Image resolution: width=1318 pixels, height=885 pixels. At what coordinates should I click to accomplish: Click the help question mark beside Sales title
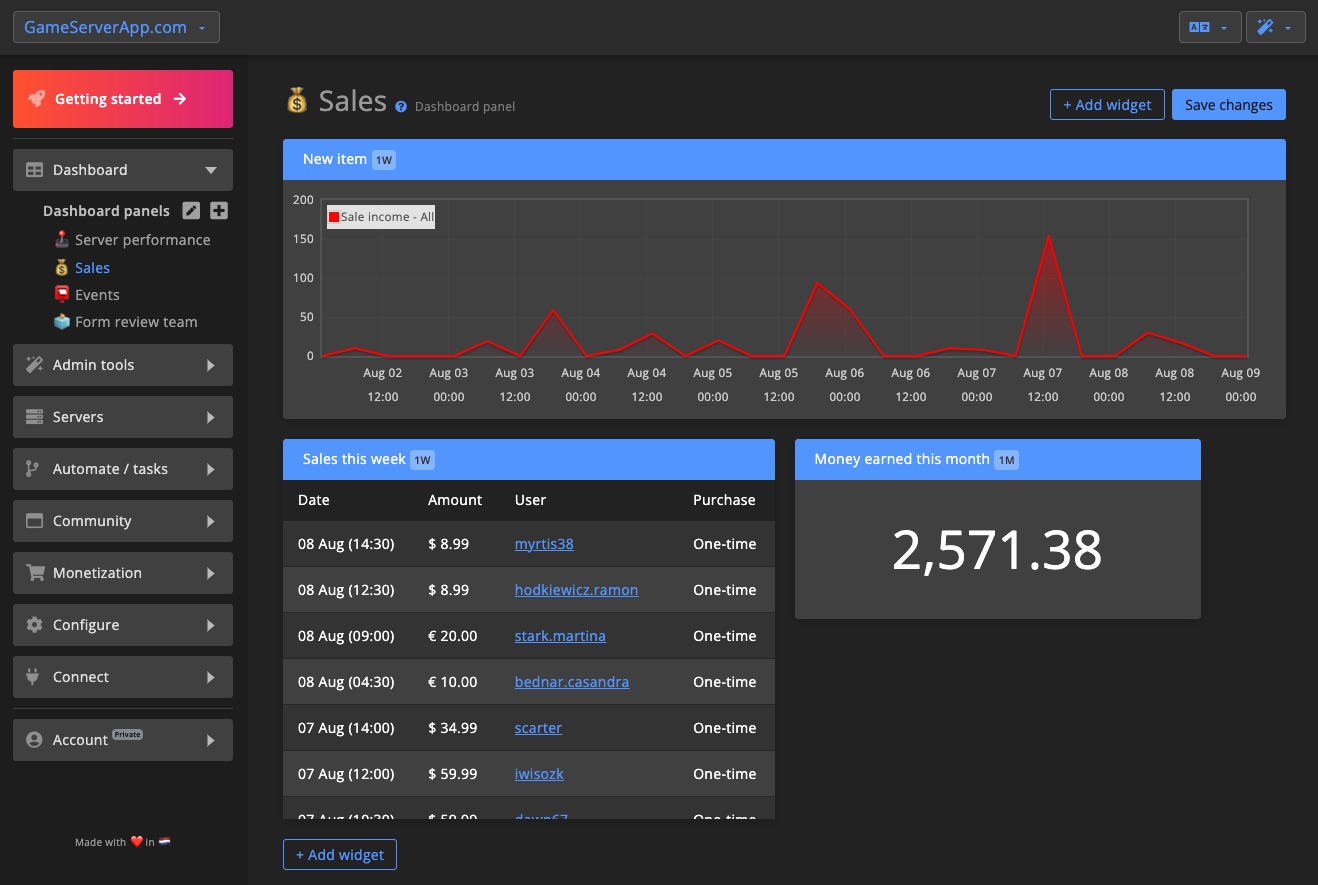click(401, 106)
